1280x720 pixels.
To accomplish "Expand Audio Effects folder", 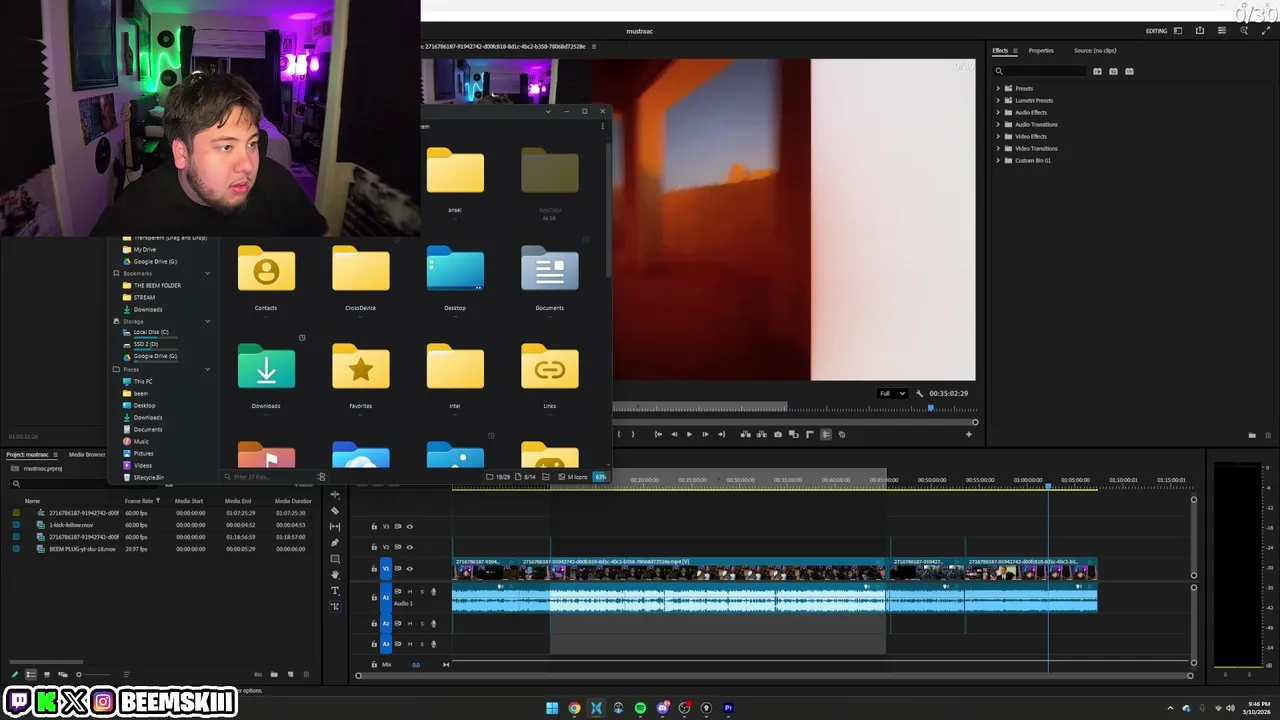I will (998, 112).
